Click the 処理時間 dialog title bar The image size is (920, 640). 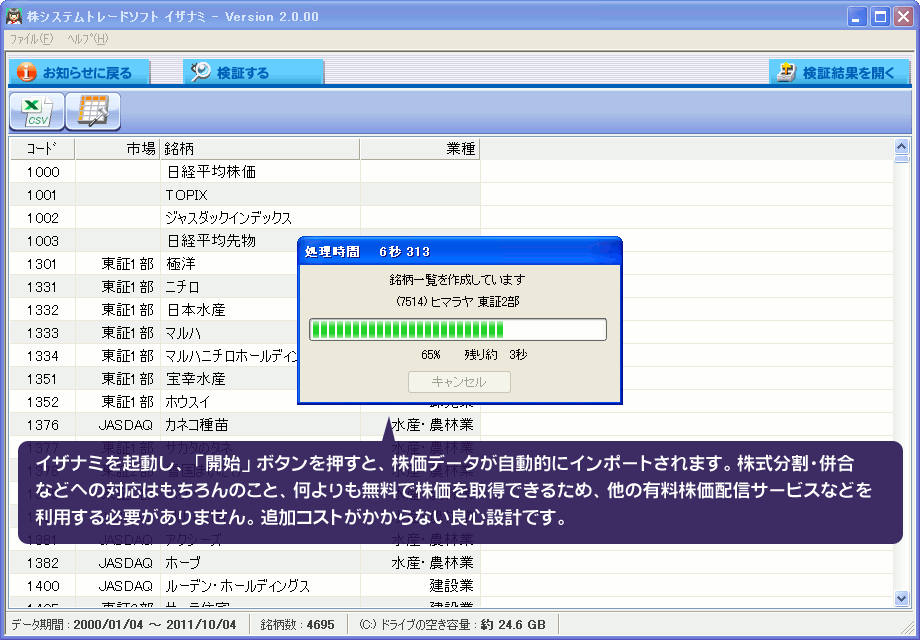460,252
